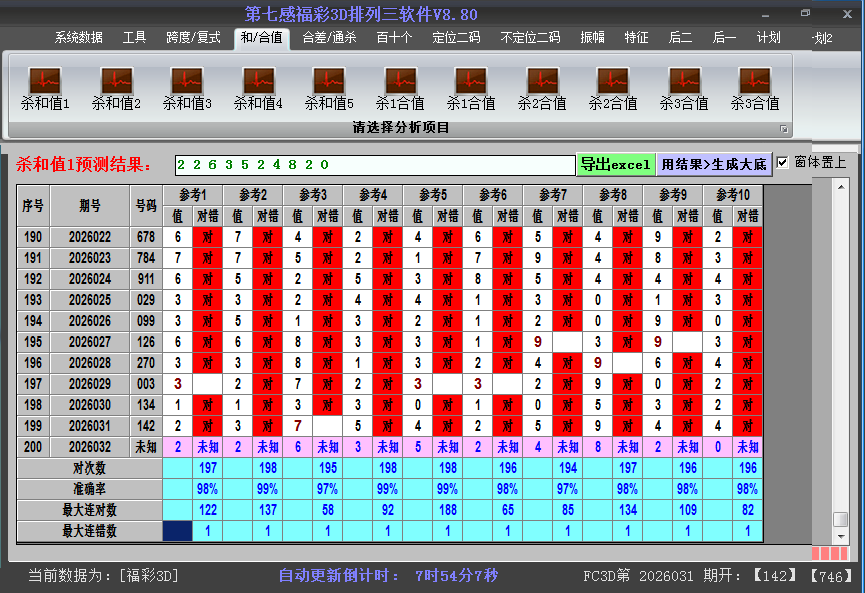The image size is (865, 593).
Task: Click the 导出excel button
Action: pyautogui.click(x=615, y=164)
